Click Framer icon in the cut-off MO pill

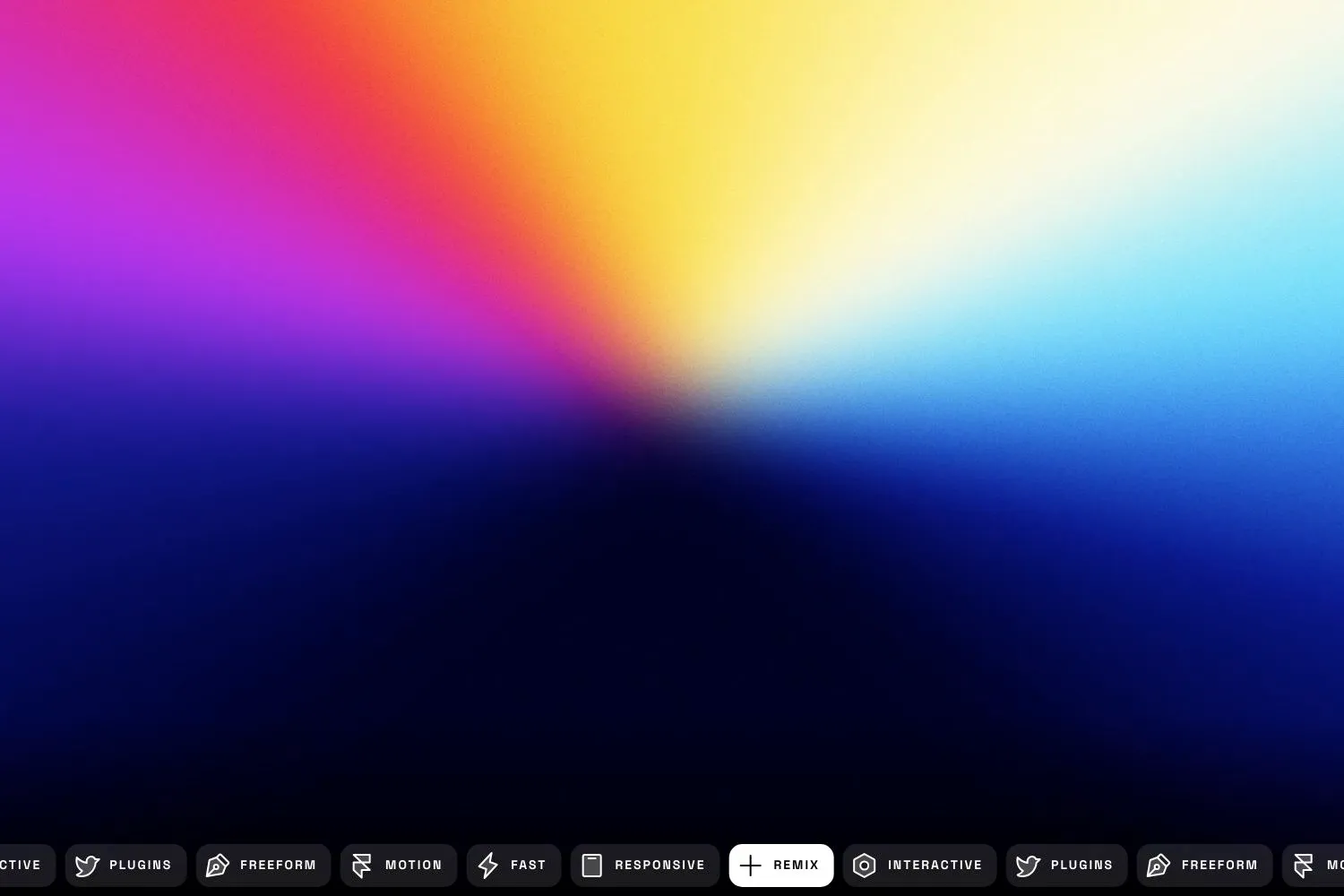point(1304,866)
